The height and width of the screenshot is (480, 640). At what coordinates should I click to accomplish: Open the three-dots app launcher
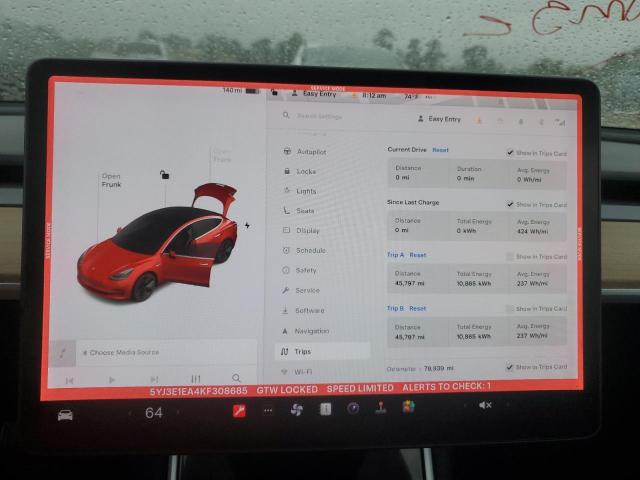(x=268, y=411)
